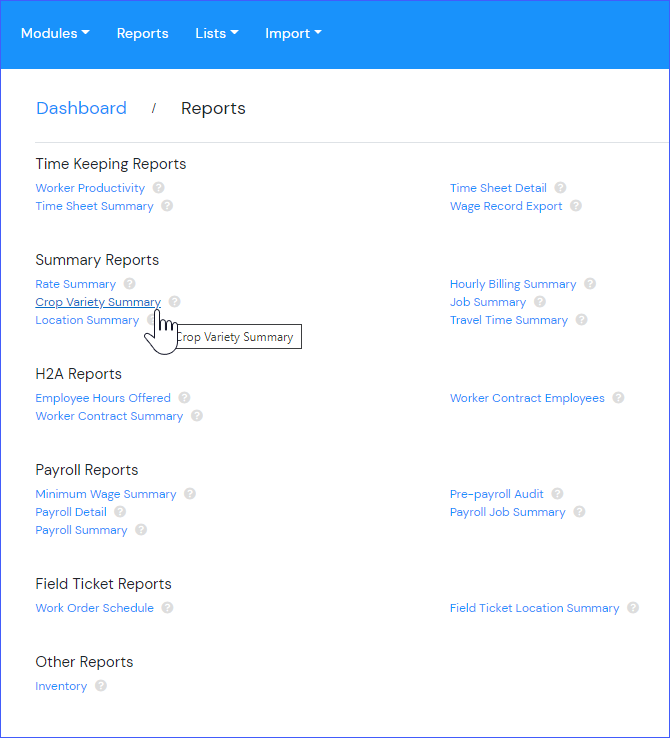Click help icon beside Payroll Job Summary

[579, 512]
